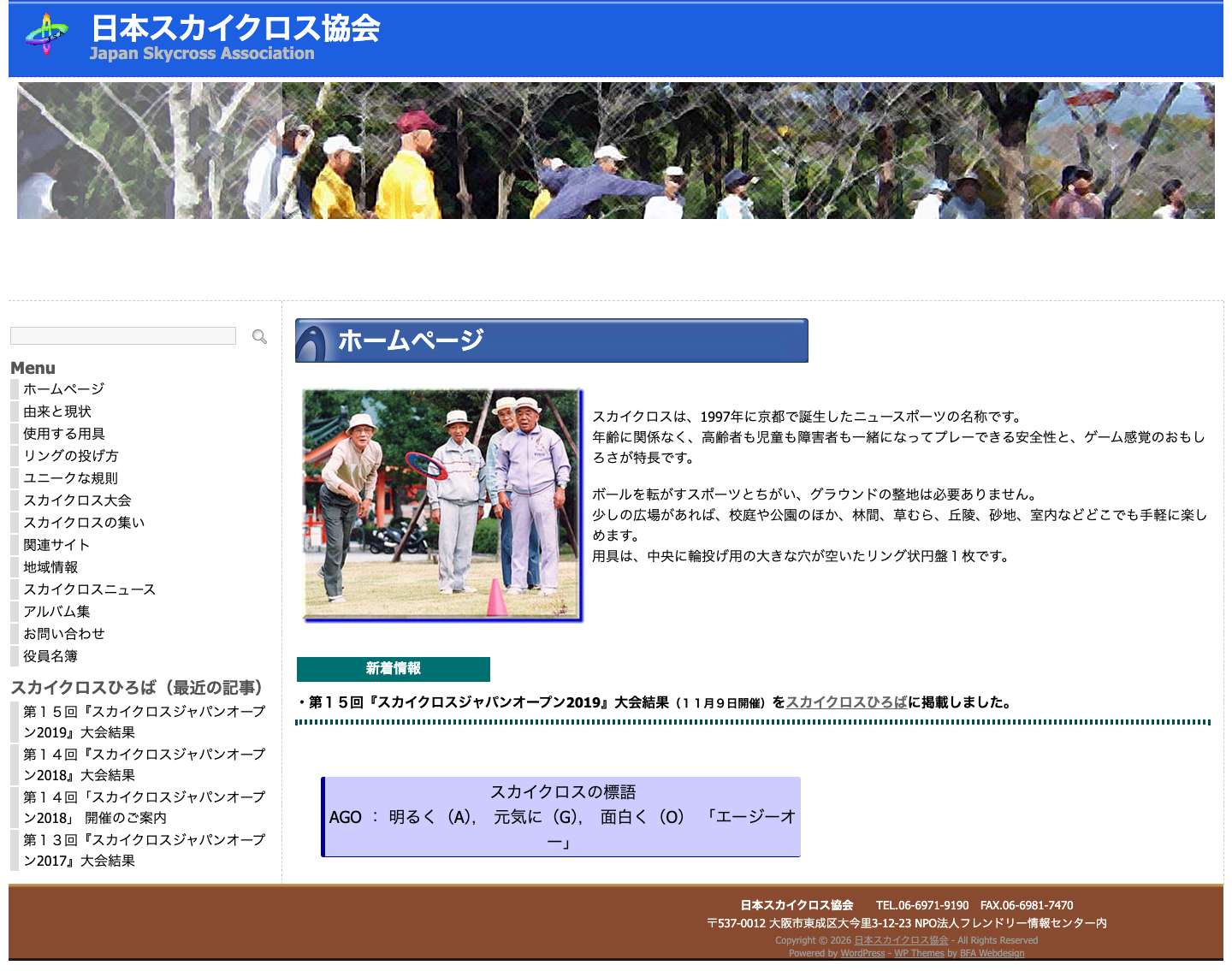Select リングの投げ方 from the menu
The height and width of the screenshot is (971, 1232).
[x=70, y=455]
